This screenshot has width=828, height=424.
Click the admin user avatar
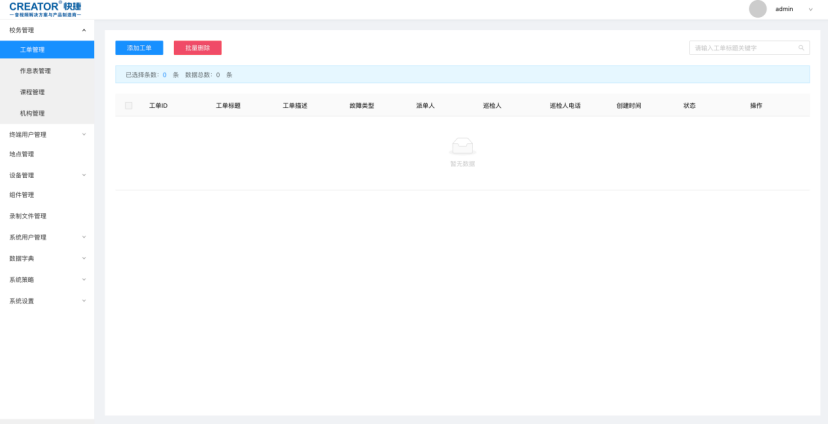pyautogui.click(x=757, y=9)
